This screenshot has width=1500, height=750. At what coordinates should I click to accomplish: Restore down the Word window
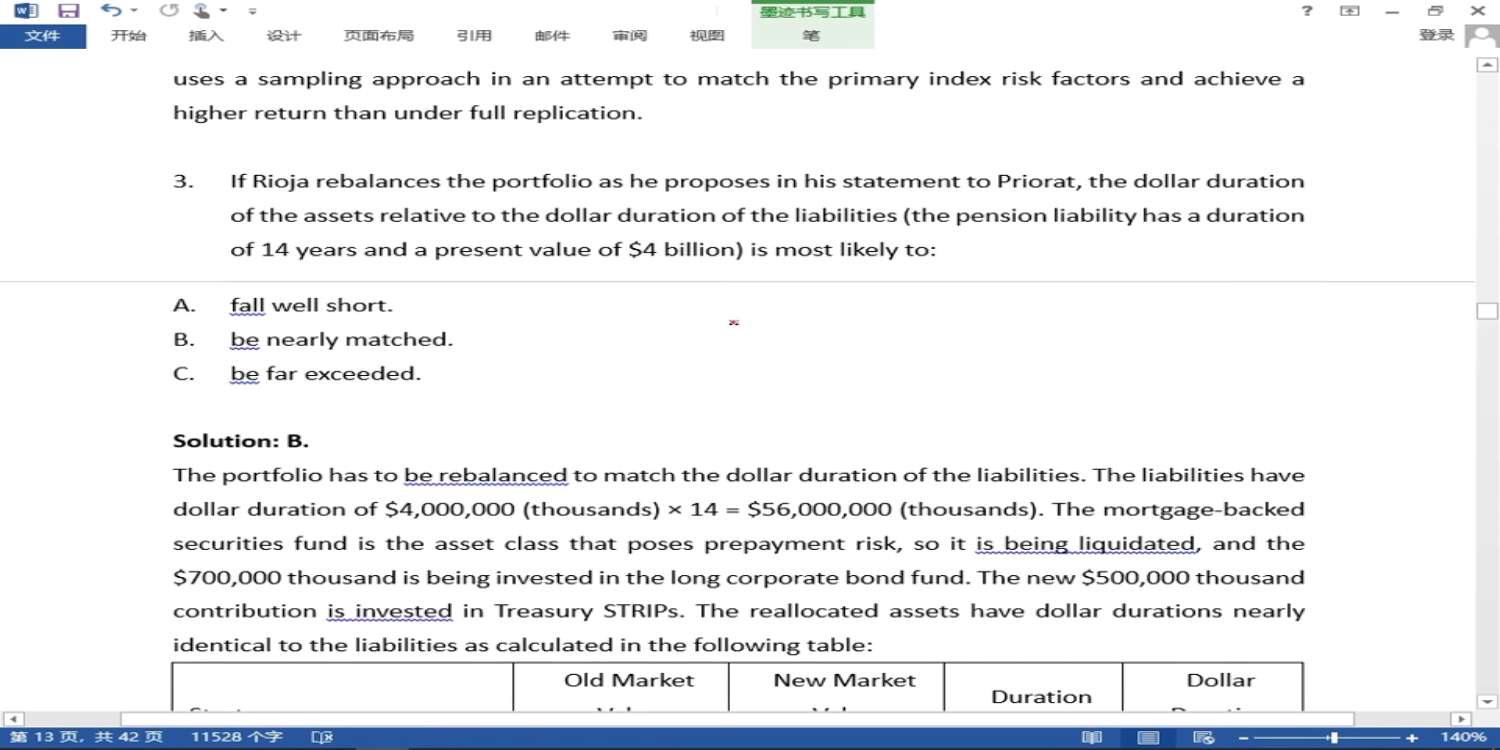(1436, 11)
